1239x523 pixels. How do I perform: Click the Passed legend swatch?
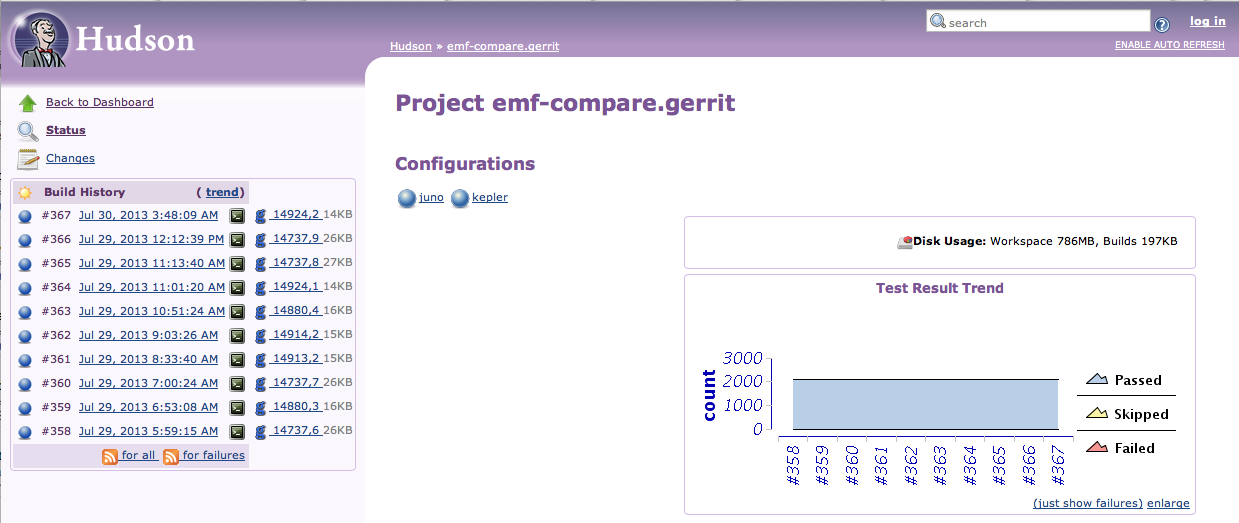click(1097, 379)
